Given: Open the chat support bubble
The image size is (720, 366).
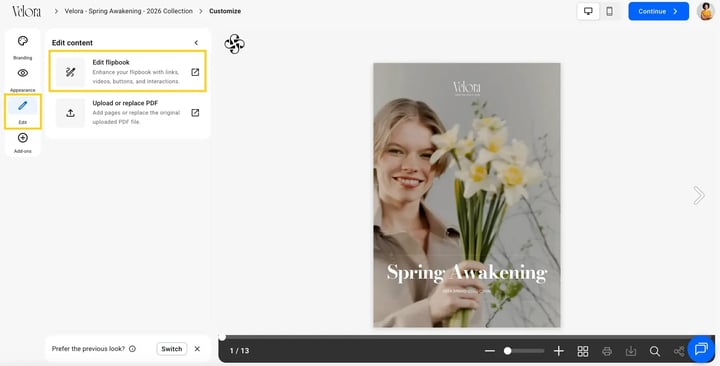Looking at the screenshot, I should tap(701, 349).
